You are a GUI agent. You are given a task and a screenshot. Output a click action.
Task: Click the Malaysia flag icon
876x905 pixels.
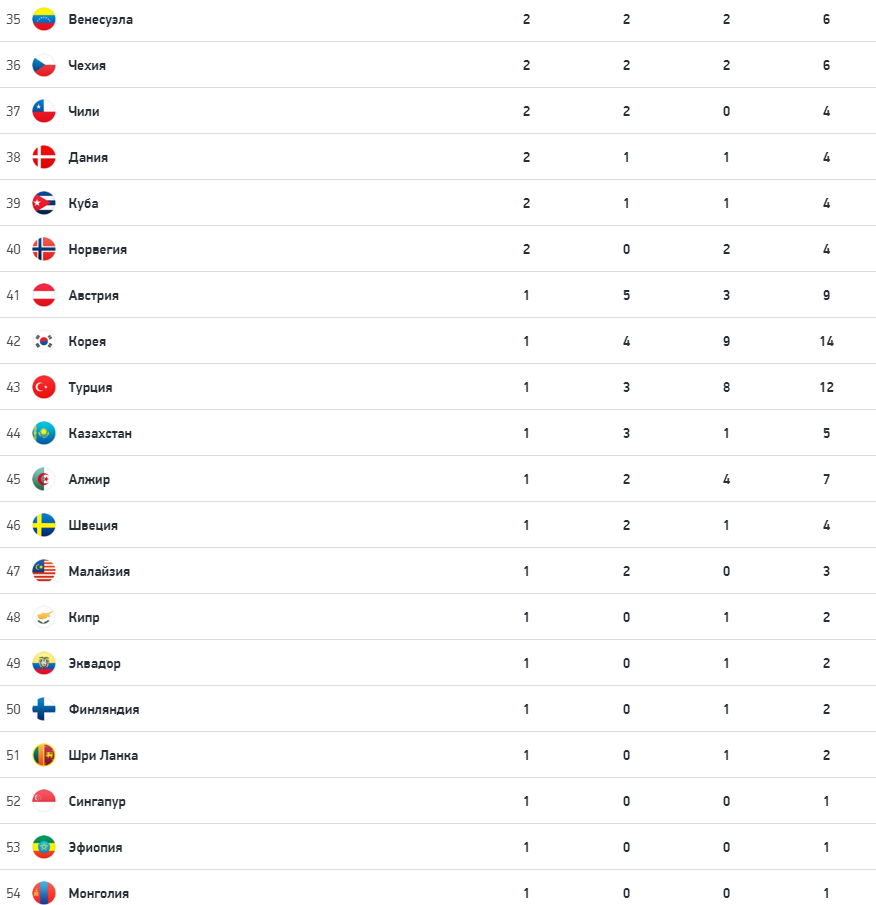(44, 571)
